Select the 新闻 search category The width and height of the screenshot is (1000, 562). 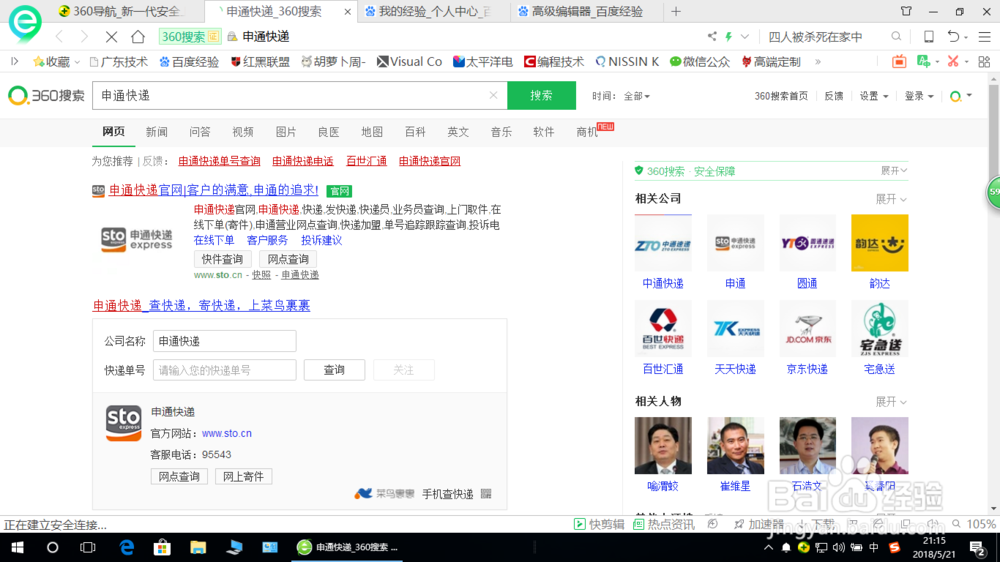pyautogui.click(x=156, y=132)
